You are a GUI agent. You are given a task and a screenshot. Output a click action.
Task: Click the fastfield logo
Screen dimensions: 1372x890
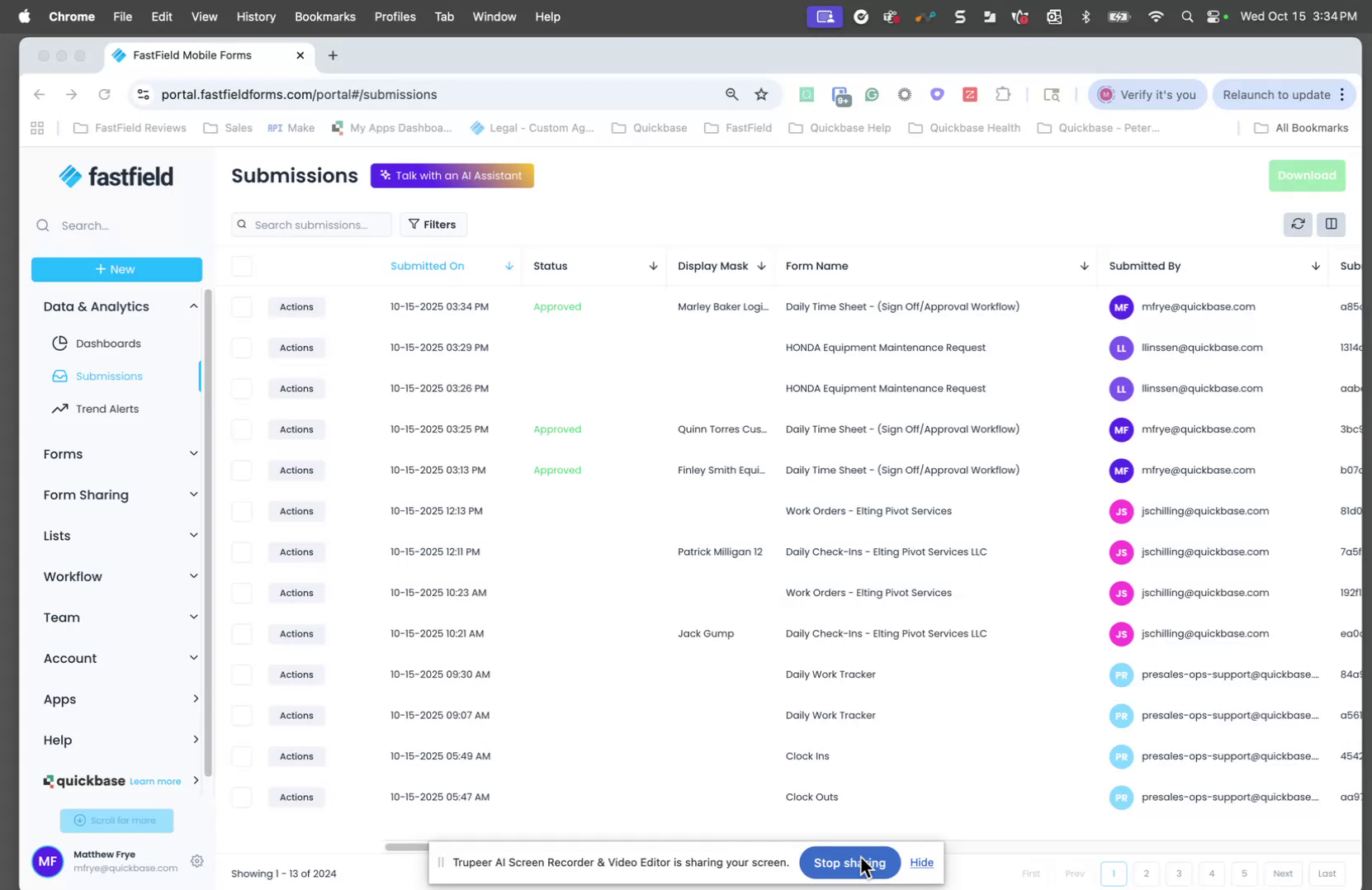point(116,175)
